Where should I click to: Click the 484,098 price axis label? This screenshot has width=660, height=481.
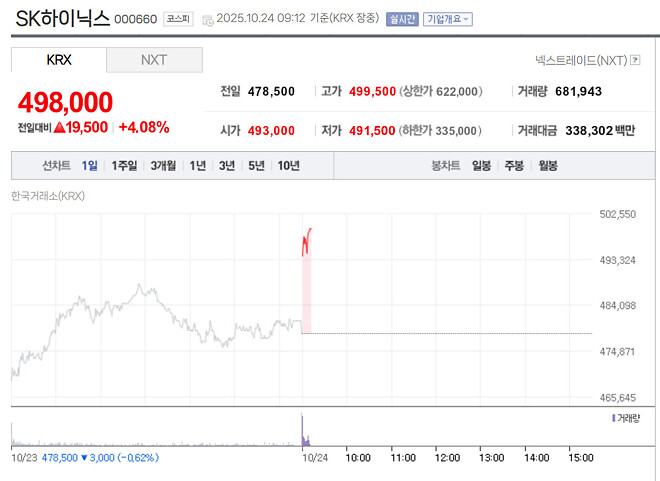[x=617, y=306]
